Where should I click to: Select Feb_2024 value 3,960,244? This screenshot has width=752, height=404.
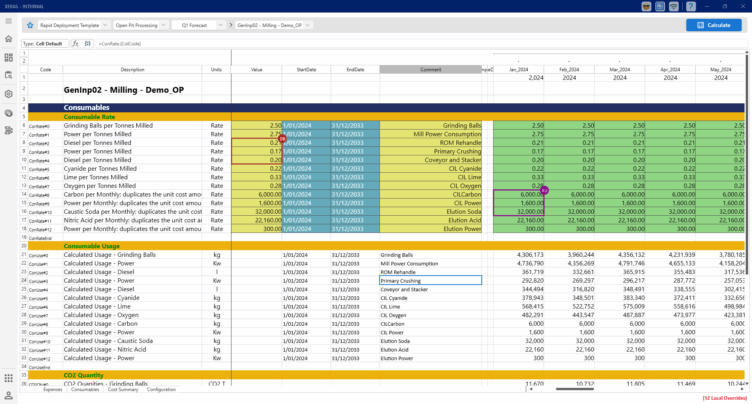[x=569, y=255]
